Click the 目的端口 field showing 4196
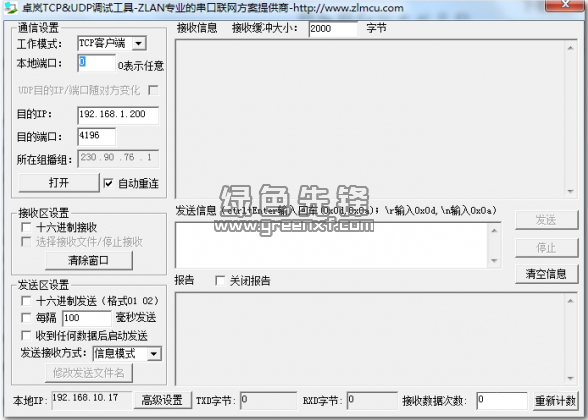Viewport: 588px width, 420px height. pyautogui.click(x=97, y=136)
